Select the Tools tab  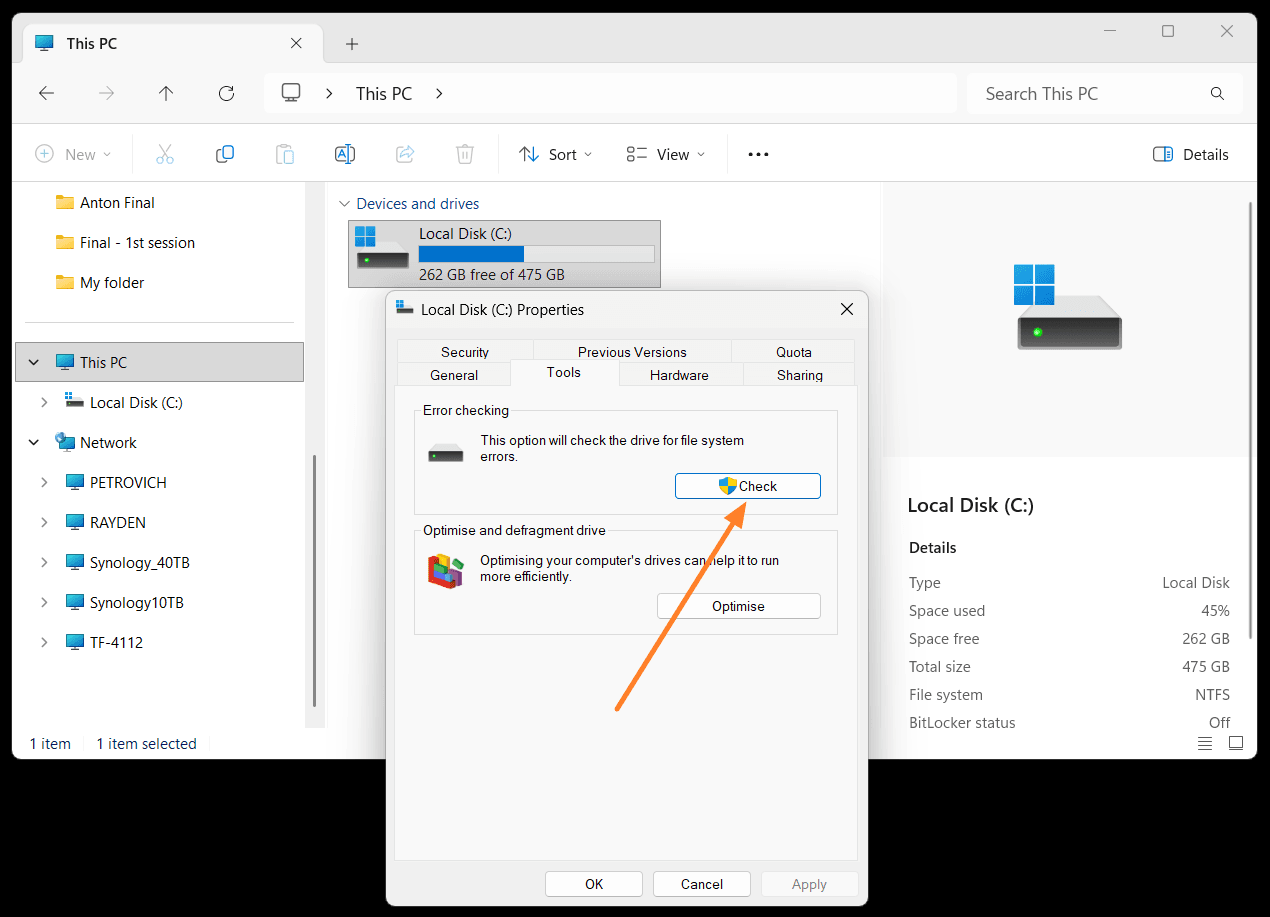point(564,372)
